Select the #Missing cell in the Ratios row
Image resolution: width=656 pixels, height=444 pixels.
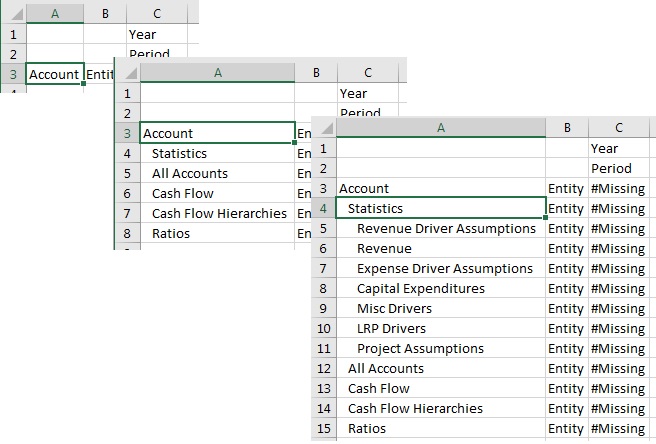[622, 428]
